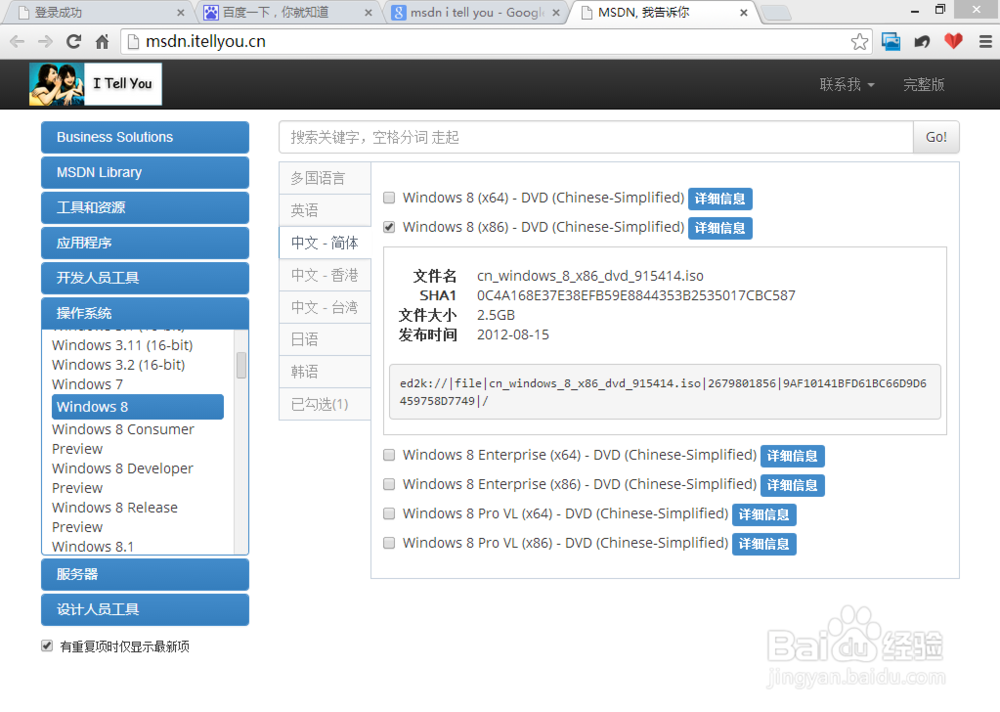Select Windows 3.11 (16-bit) in list
Screen dimensions: 1000x712
[122, 345]
